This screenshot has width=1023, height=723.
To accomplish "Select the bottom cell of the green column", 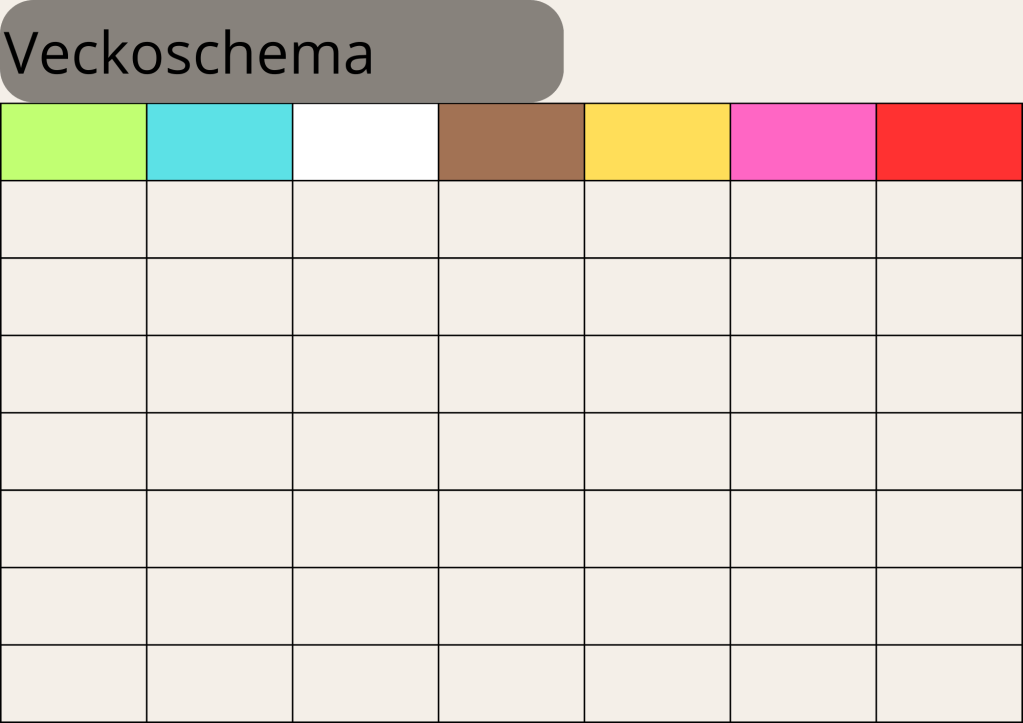I will click(74, 683).
